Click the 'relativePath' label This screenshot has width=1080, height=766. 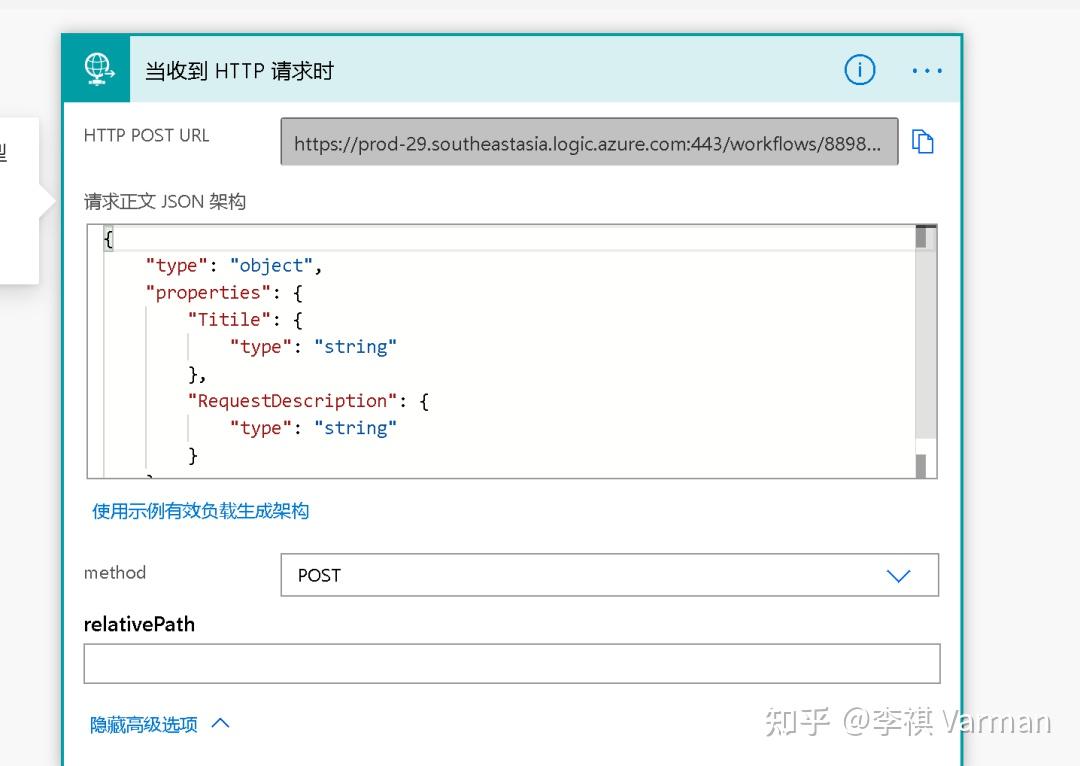[139, 624]
